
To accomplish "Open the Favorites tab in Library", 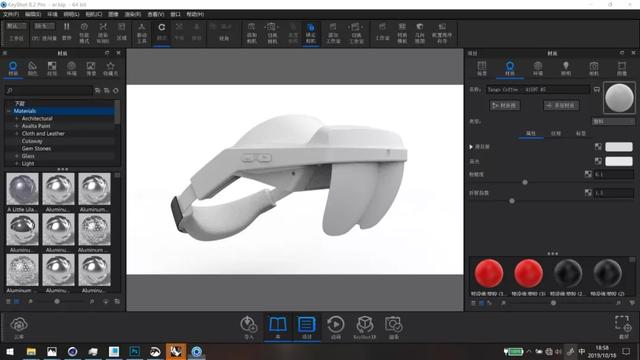I will point(110,68).
